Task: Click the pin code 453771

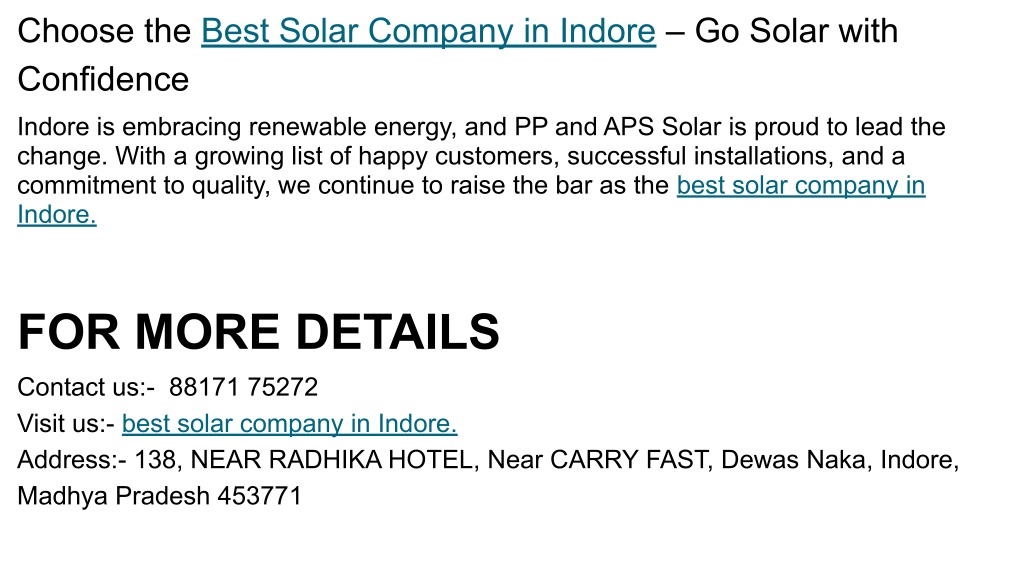Action: (x=259, y=496)
